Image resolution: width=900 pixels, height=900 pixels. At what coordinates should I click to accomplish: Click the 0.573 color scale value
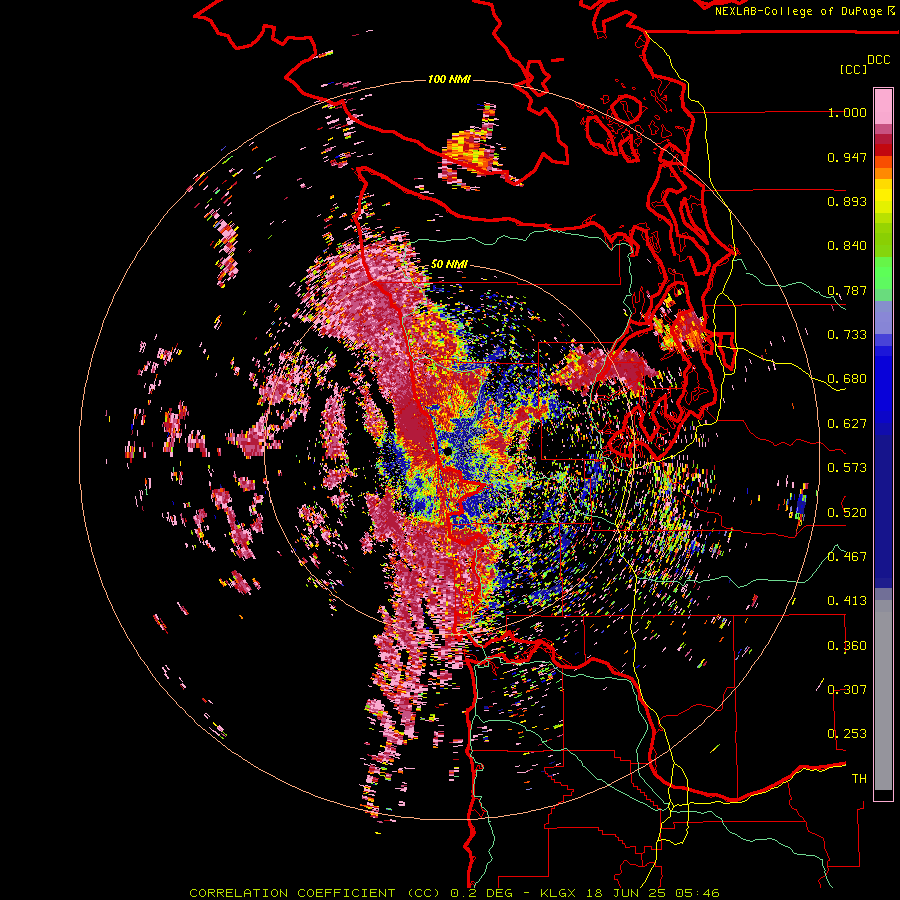[x=847, y=468]
